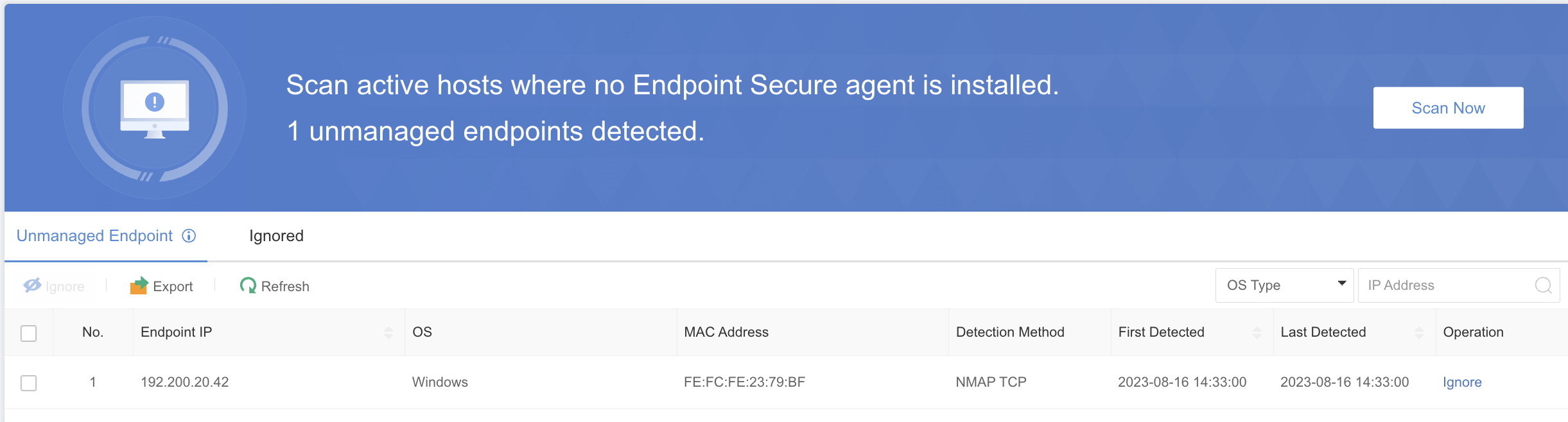
Task: Click the Ignore eye-slash toolbar icon
Action: click(x=32, y=285)
